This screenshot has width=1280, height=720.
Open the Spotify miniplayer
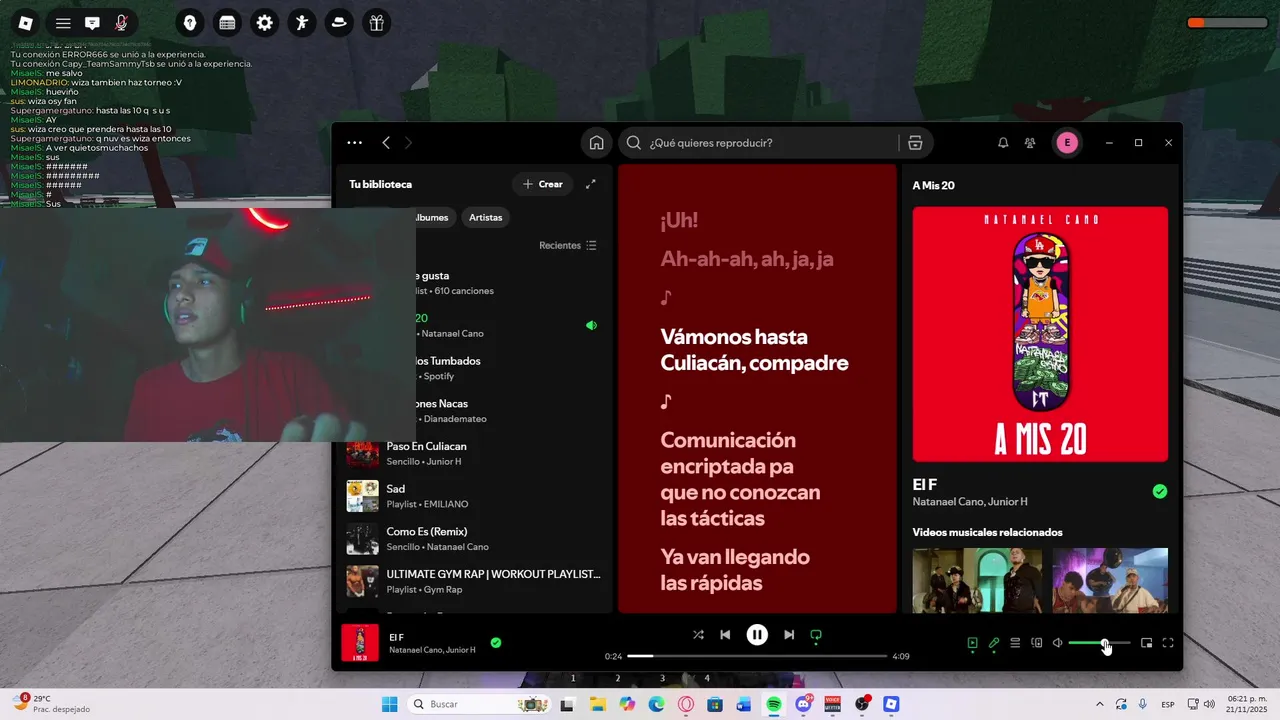1147,643
